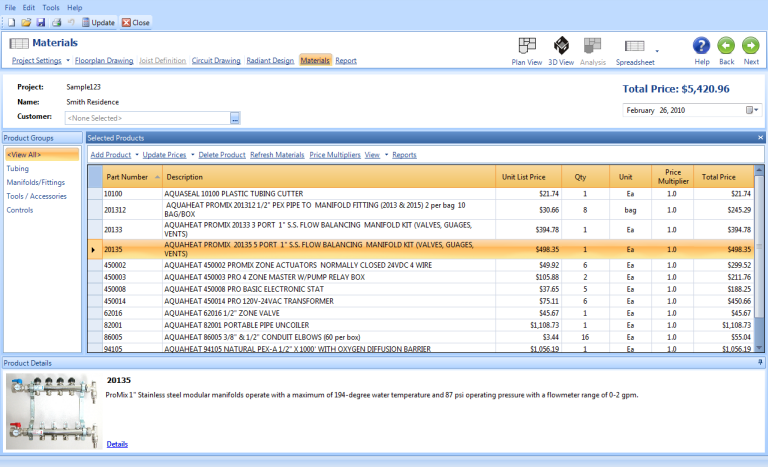
Task: Click the New document icon
Action: [11, 23]
